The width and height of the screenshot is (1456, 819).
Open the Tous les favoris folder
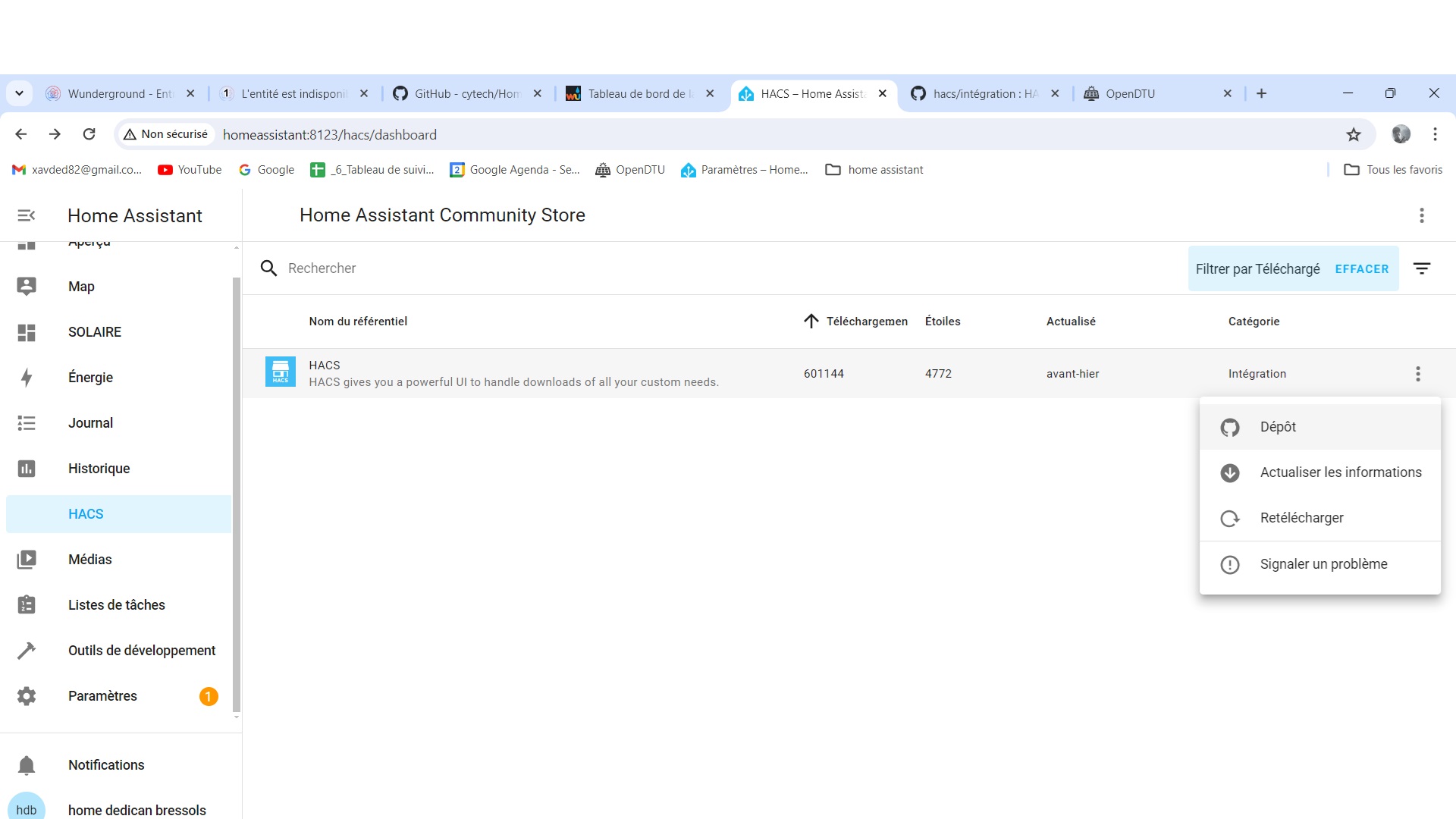1393,170
